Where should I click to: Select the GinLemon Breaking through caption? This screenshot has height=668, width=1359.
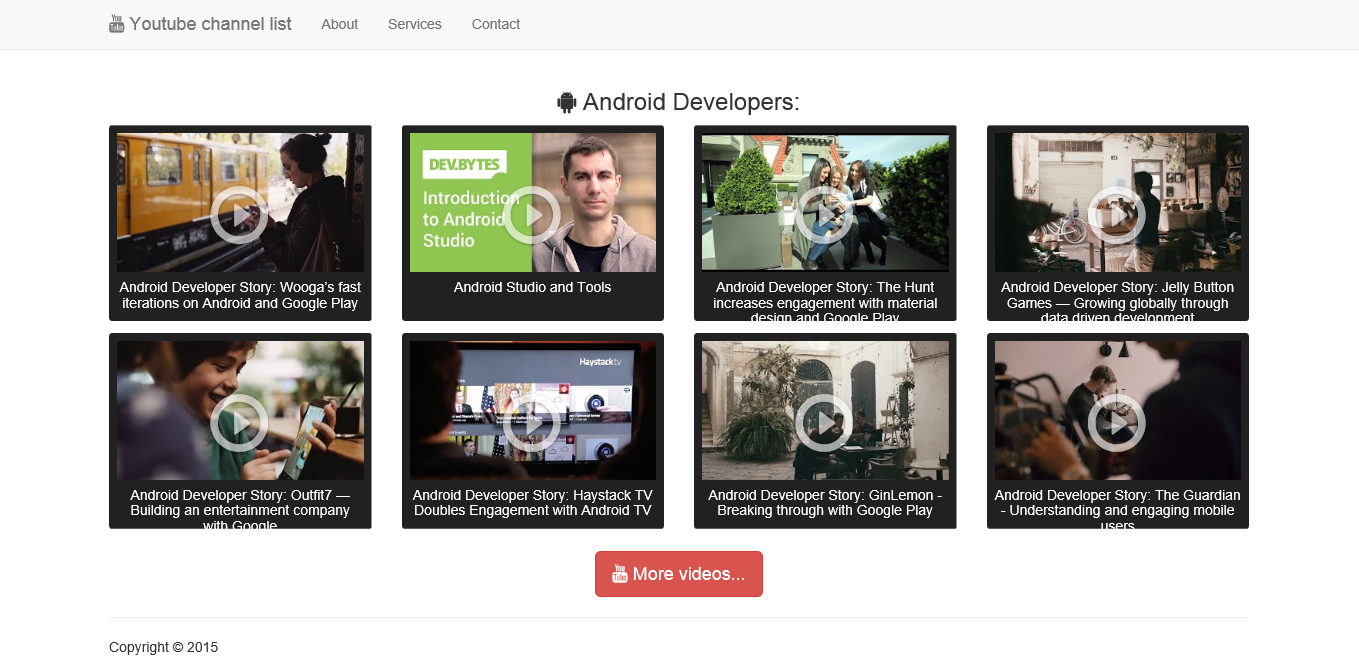[x=825, y=503]
